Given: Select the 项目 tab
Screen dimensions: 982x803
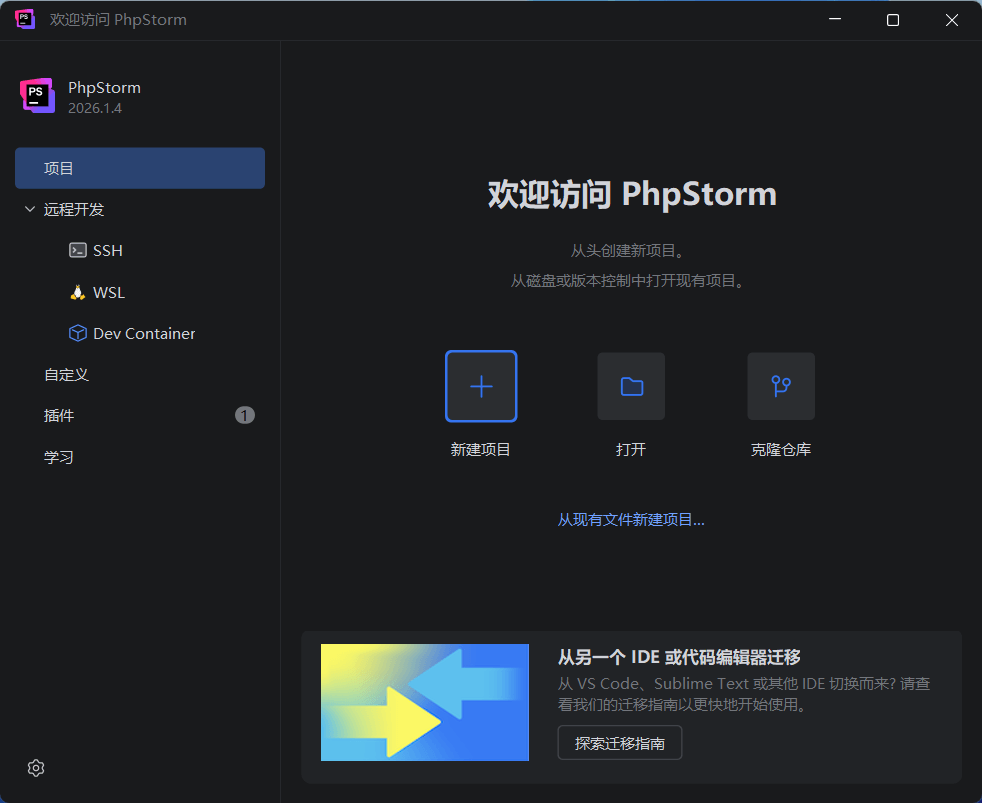Looking at the screenshot, I should [140, 168].
